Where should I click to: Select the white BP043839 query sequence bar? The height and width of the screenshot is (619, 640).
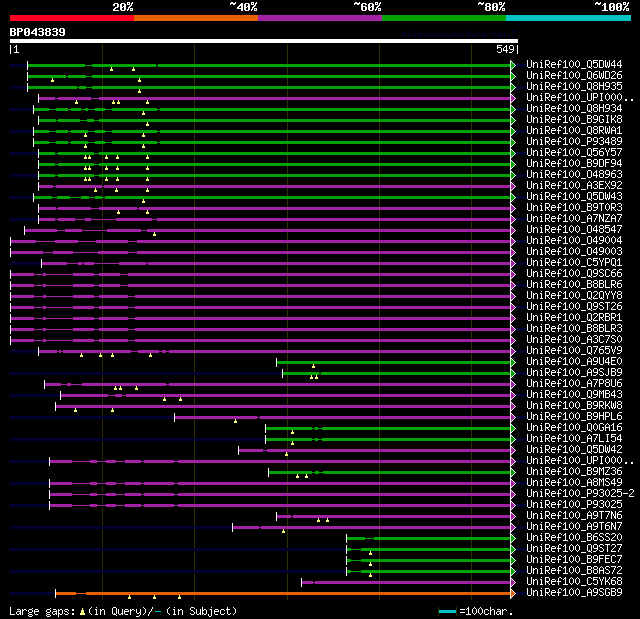(x=264, y=41)
